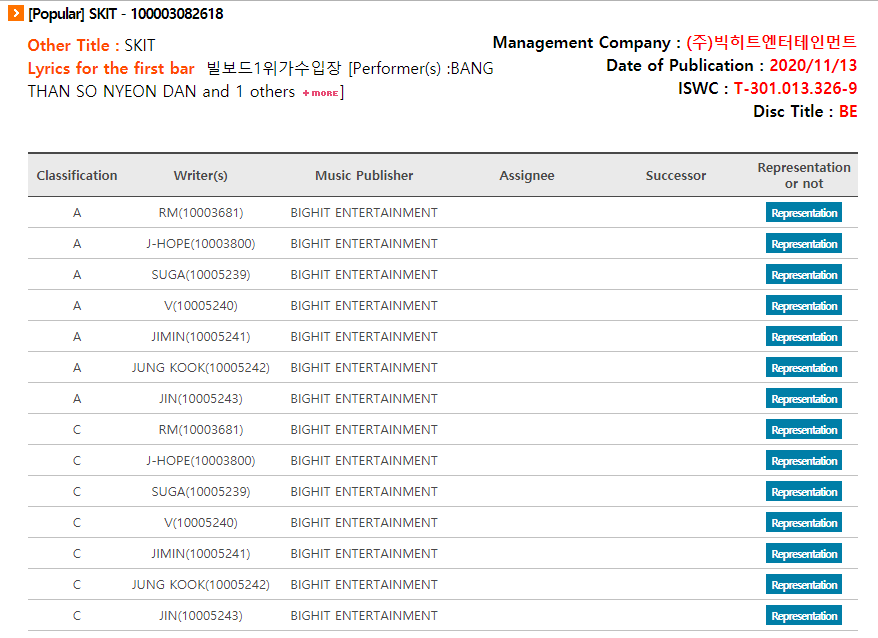The height and width of the screenshot is (638, 878).
Task: Click the Other Title value SKIT
Action: coord(139,45)
